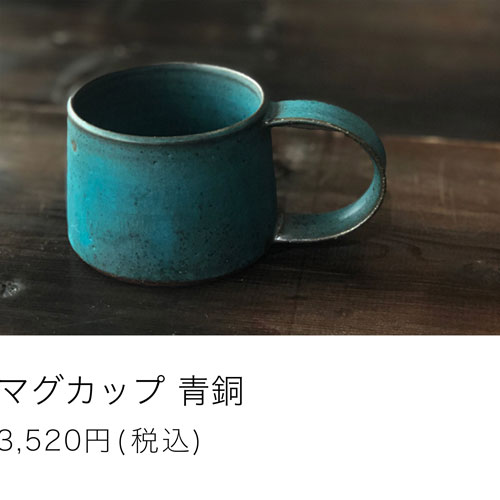Image resolution: width=500 pixels, height=500 pixels.
Task: Click the white space below the price
Action: pos(250,478)
